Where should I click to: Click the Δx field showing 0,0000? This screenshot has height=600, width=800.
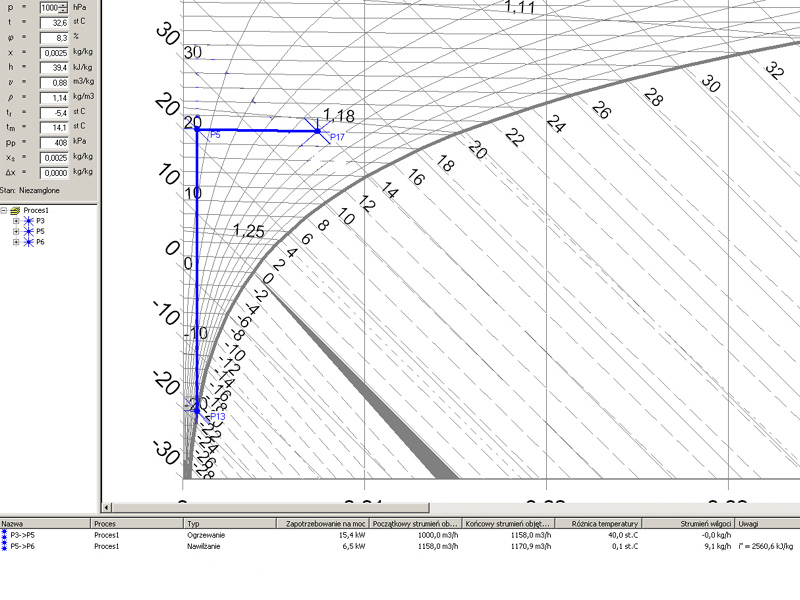point(54,172)
